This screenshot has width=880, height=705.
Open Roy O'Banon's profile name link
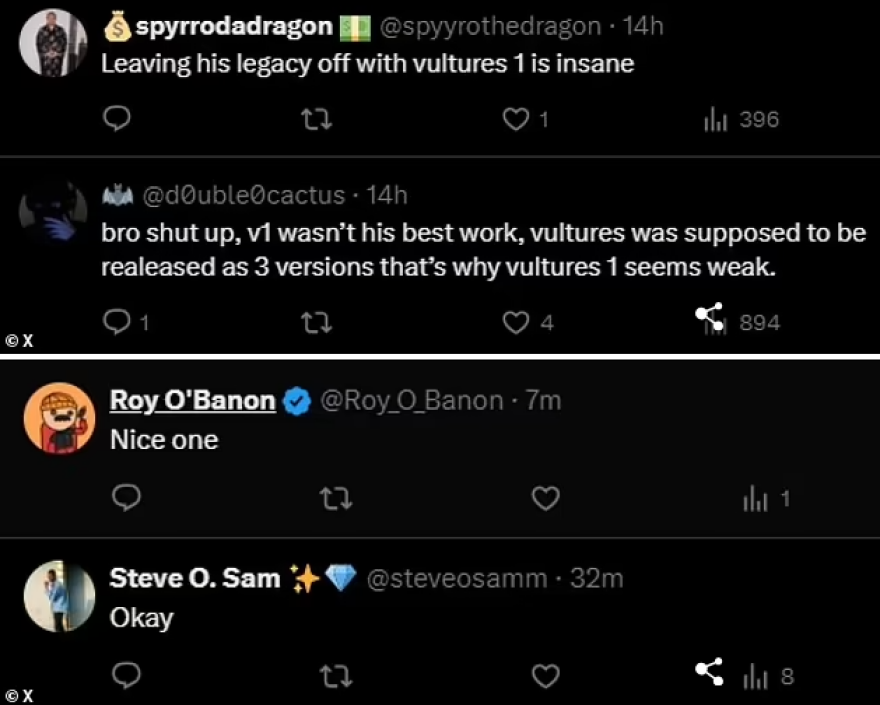pyautogui.click(x=192, y=401)
